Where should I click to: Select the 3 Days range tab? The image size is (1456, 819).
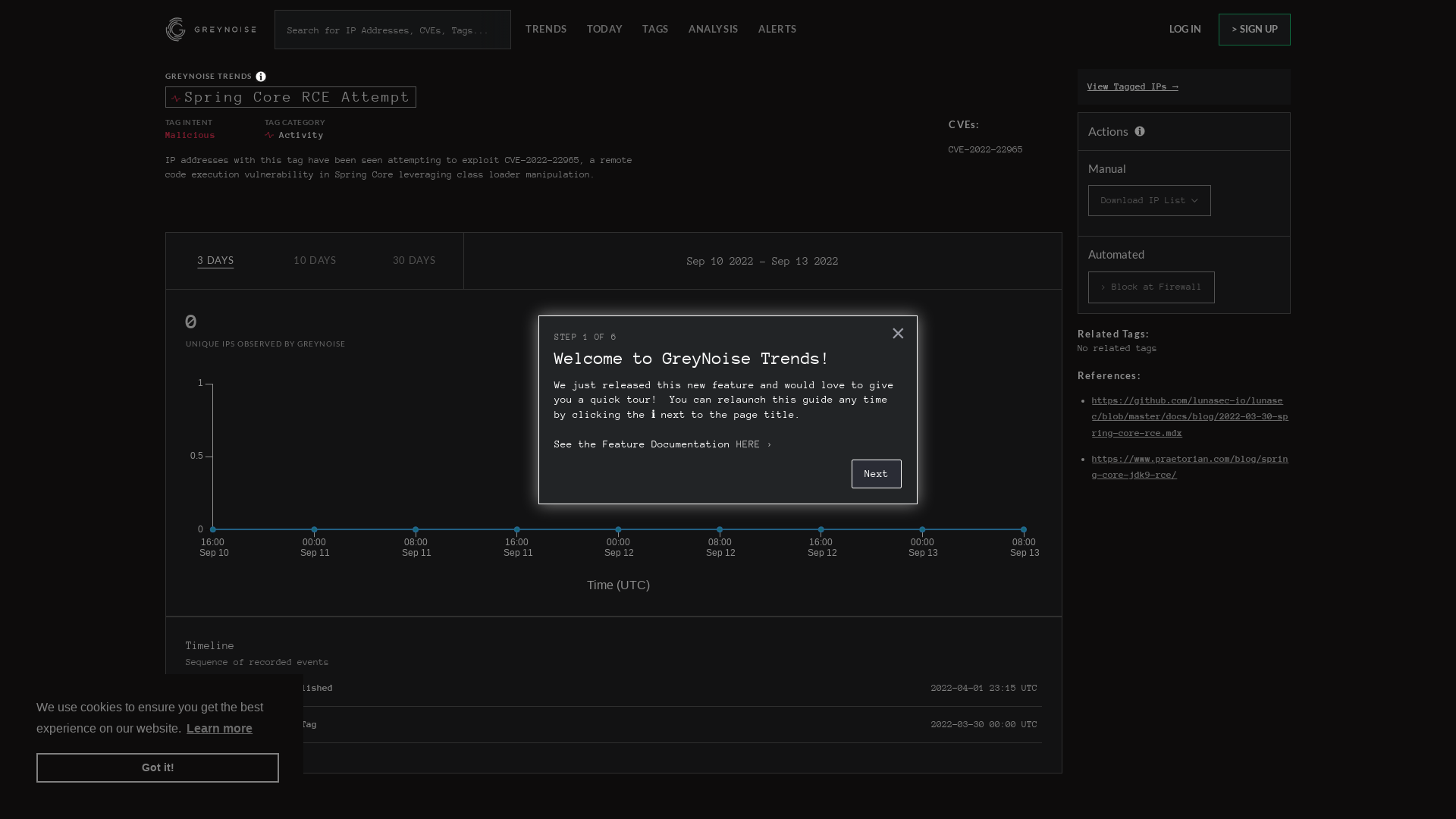point(215,261)
